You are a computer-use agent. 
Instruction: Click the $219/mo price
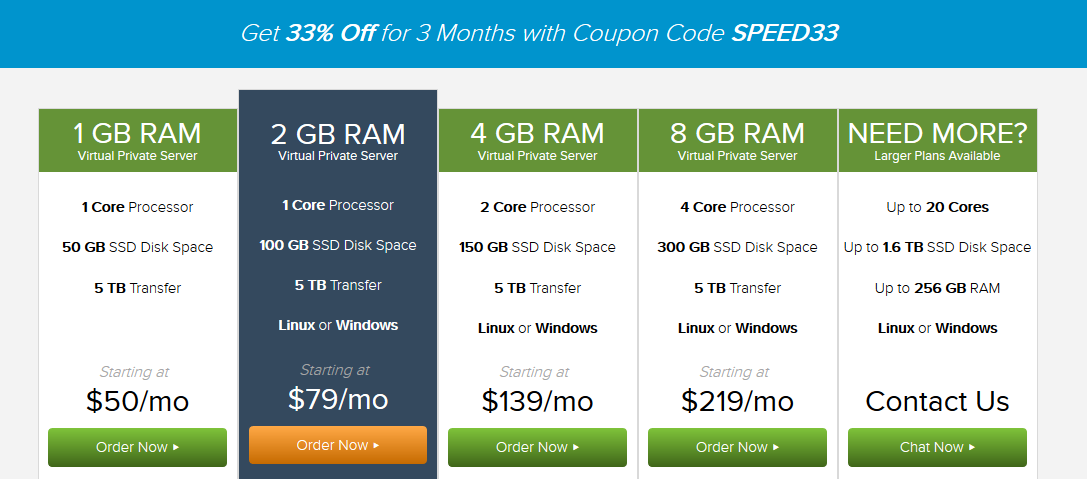[x=737, y=402]
